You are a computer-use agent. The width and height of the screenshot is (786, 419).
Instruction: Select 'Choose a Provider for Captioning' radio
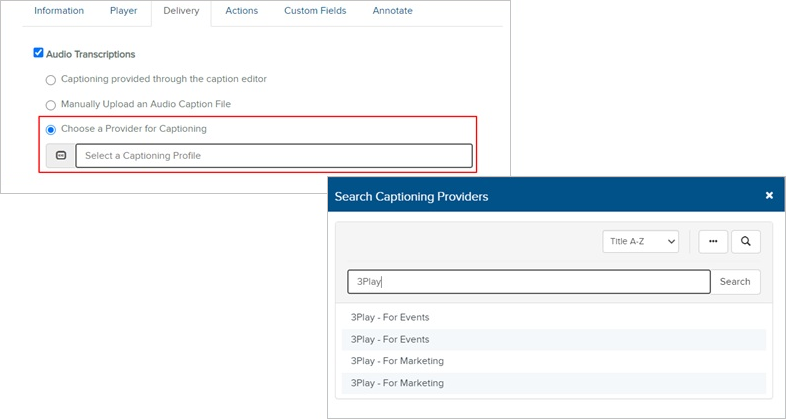coord(51,129)
